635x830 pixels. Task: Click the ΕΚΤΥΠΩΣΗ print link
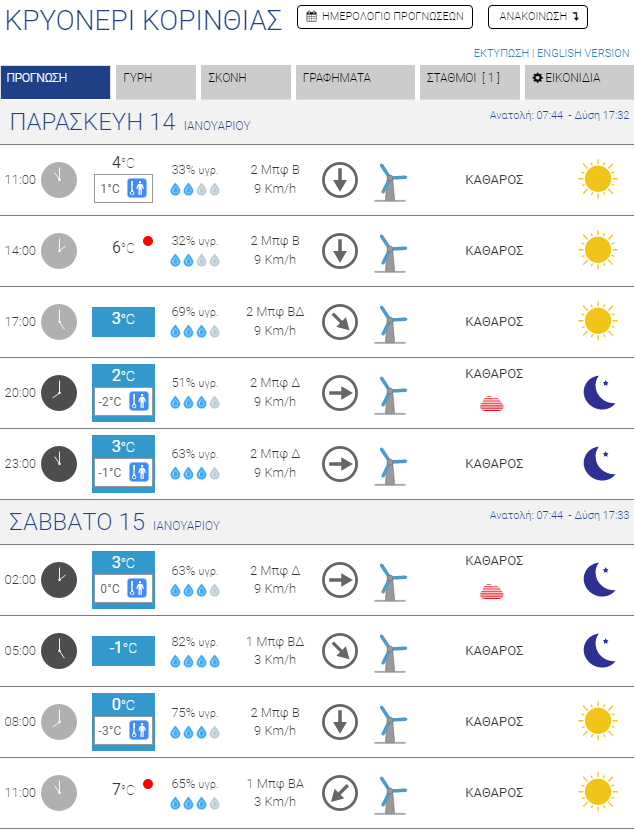[501, 53]
